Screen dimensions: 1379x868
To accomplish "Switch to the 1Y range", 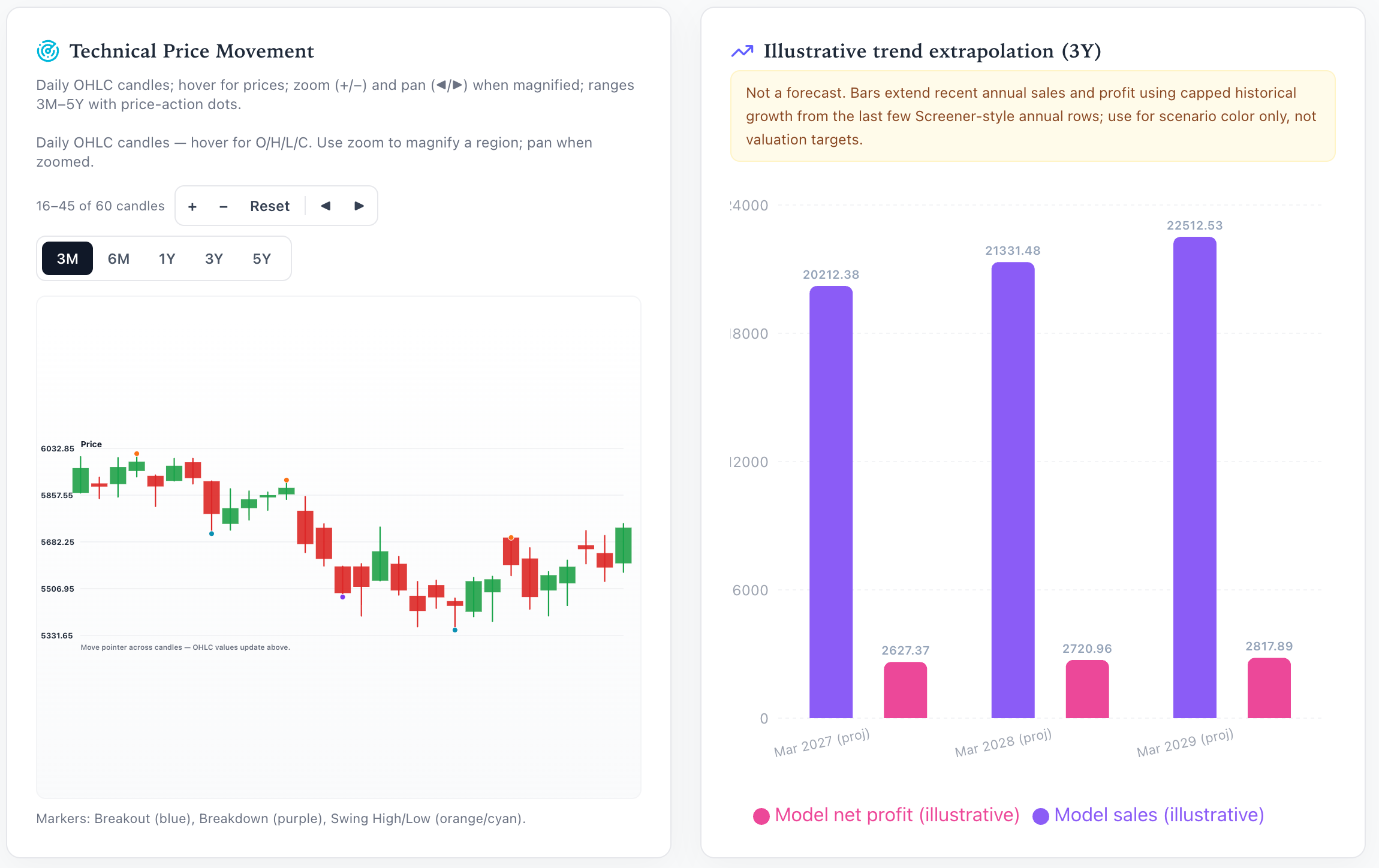I will [x=167, y=258].
